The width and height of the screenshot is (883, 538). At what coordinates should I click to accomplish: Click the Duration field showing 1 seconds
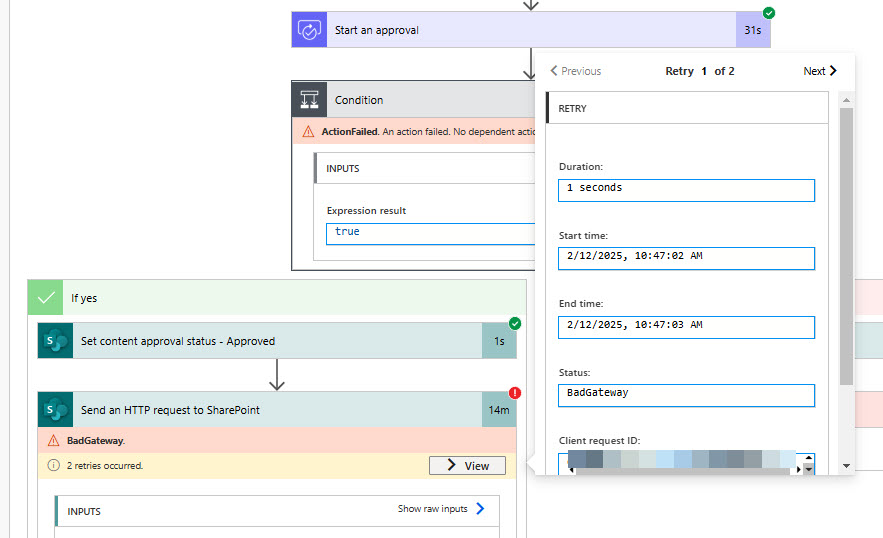[x=686, y=190]
